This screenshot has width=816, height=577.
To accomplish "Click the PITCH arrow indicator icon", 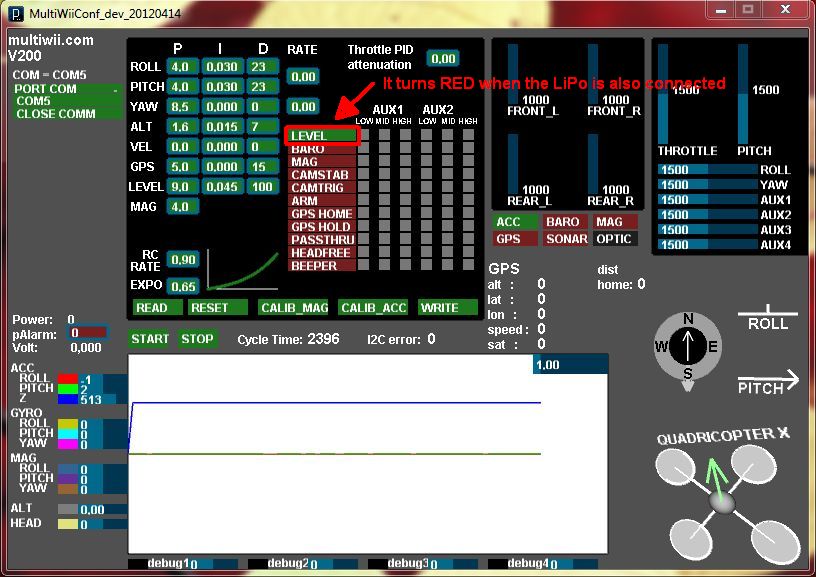I will pyautogui.click(x=768, y=382).
